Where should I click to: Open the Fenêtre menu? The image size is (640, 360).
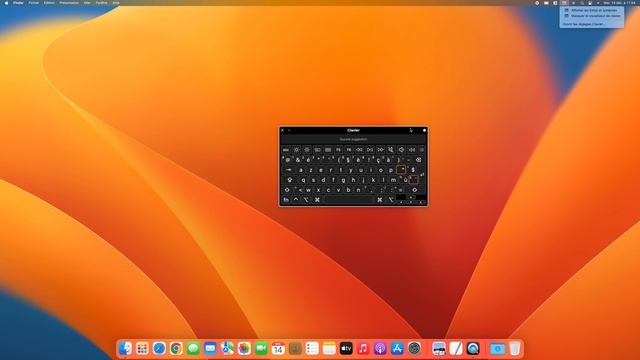coord(101,3)
